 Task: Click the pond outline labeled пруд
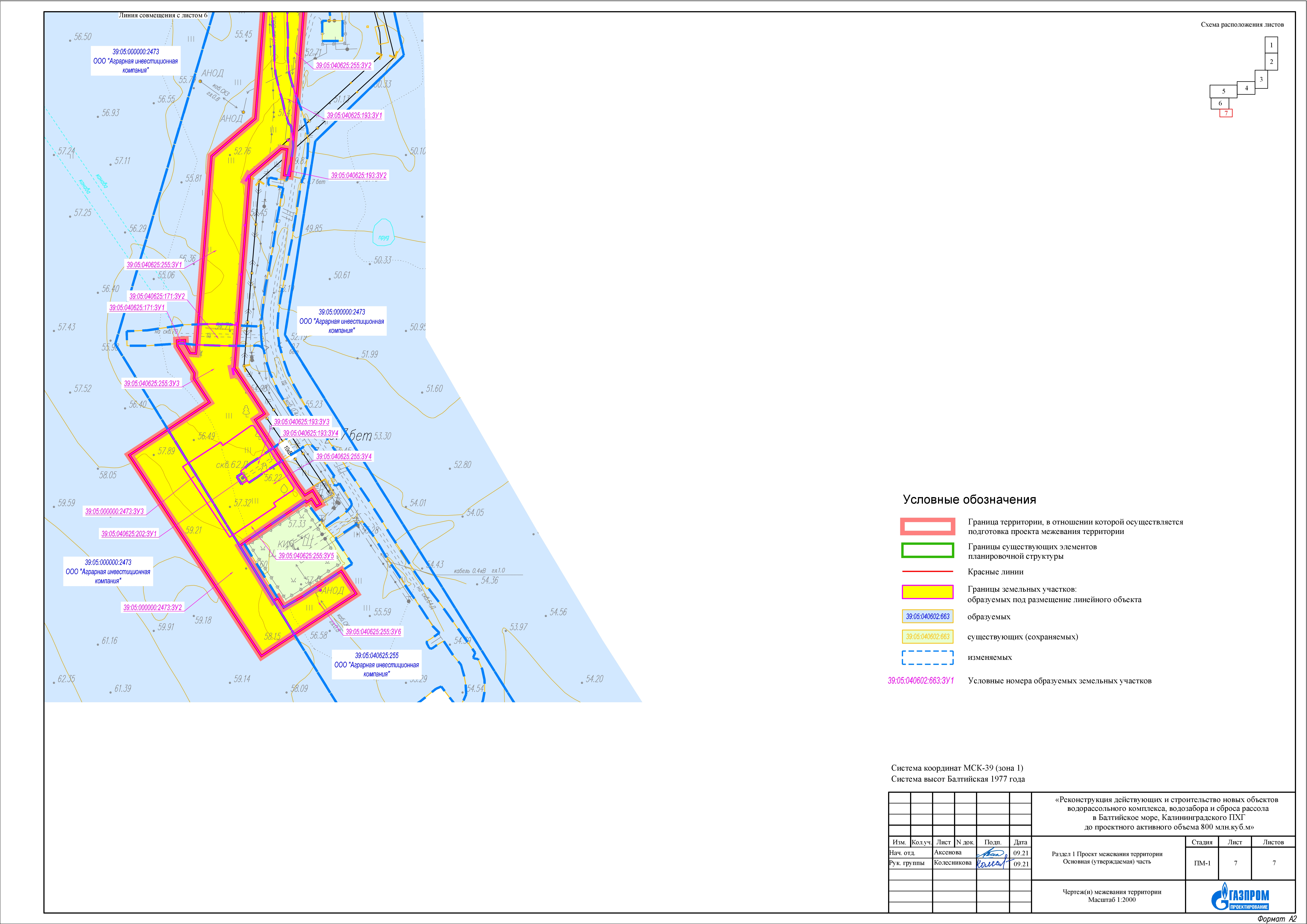tap(384, 232)
